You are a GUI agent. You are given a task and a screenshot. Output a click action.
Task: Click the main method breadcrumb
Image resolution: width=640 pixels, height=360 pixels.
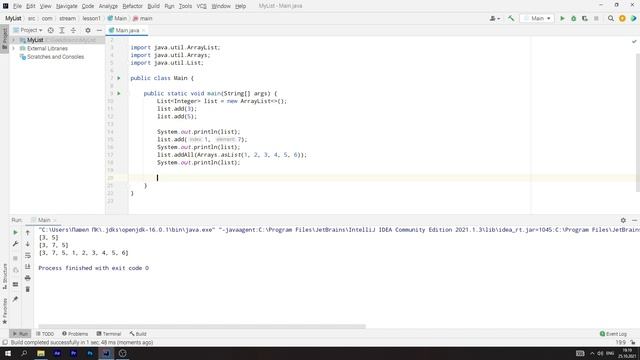(x=142, y=18)
